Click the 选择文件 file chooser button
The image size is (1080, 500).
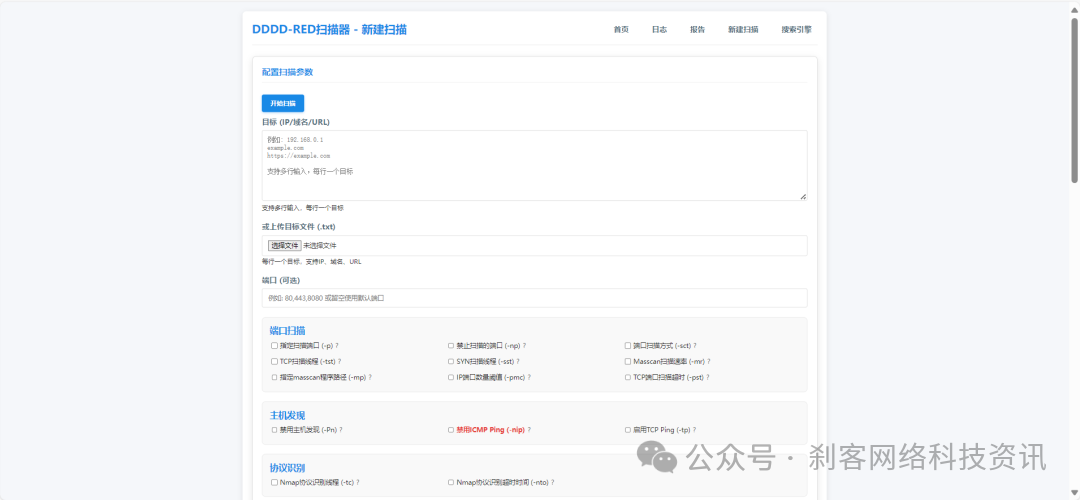tap(284, 245)
